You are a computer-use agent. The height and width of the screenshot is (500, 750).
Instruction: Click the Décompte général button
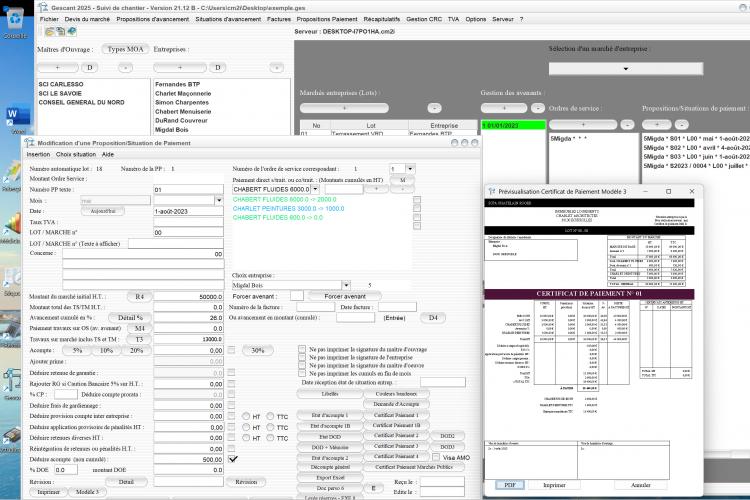330,467
